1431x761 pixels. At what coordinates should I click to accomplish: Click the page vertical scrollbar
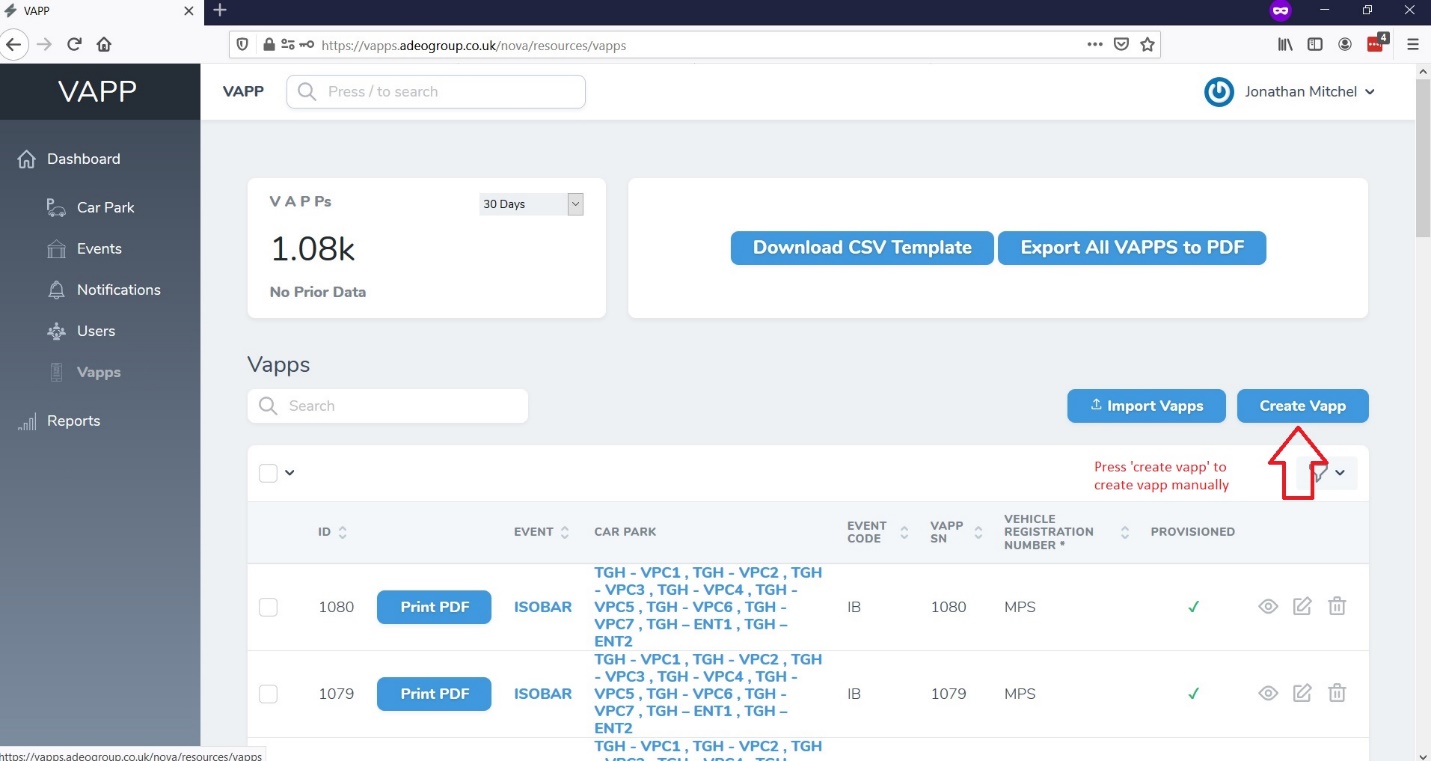point(1423,160)
